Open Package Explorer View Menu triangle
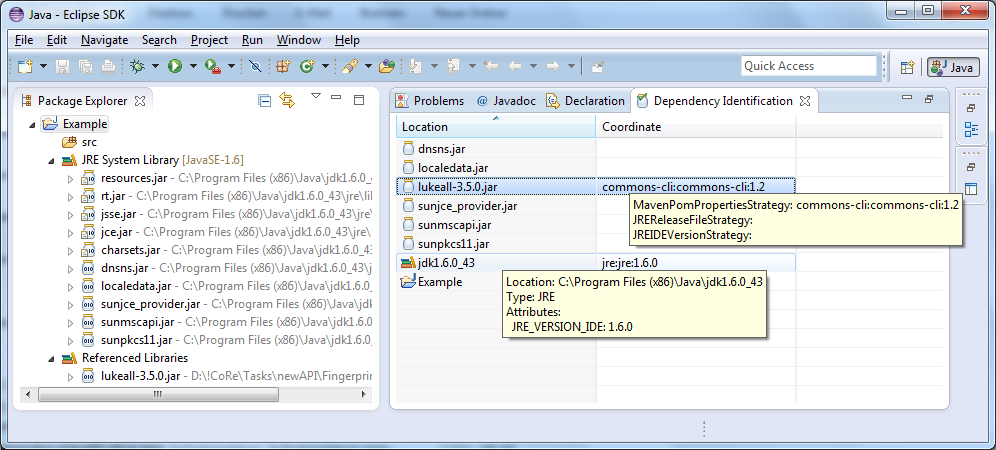 316,97
